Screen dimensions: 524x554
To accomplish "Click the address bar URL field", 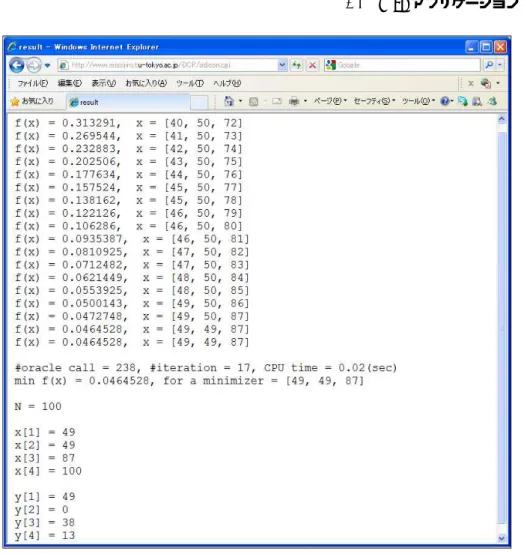I will tap(168, 65).
